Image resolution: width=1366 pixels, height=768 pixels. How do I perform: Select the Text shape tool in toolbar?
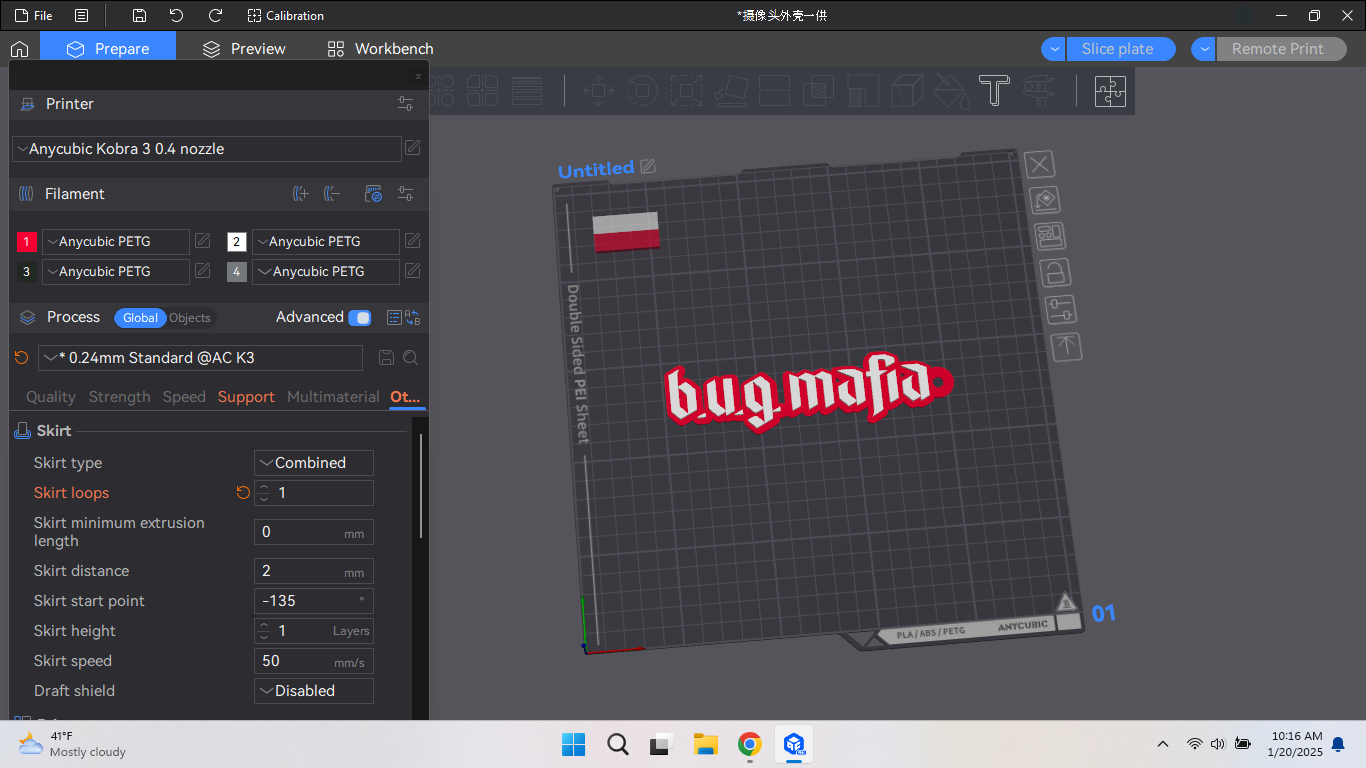coord(993,90)
